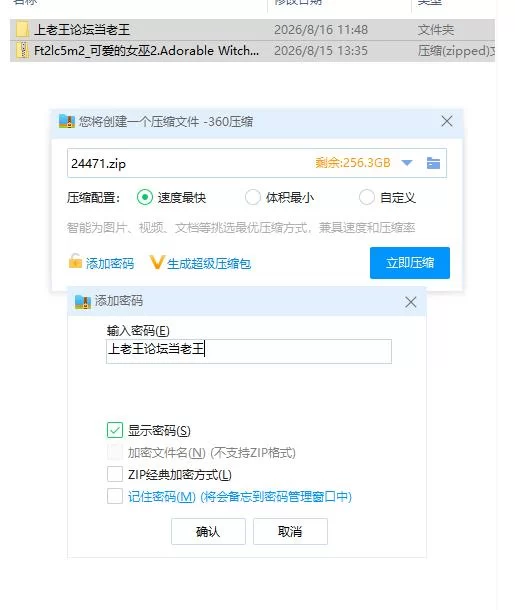Select the Ft2lc5m2_可爱的女巫2 zip file row
Screen dimensions: 515x610
point(252,51)
